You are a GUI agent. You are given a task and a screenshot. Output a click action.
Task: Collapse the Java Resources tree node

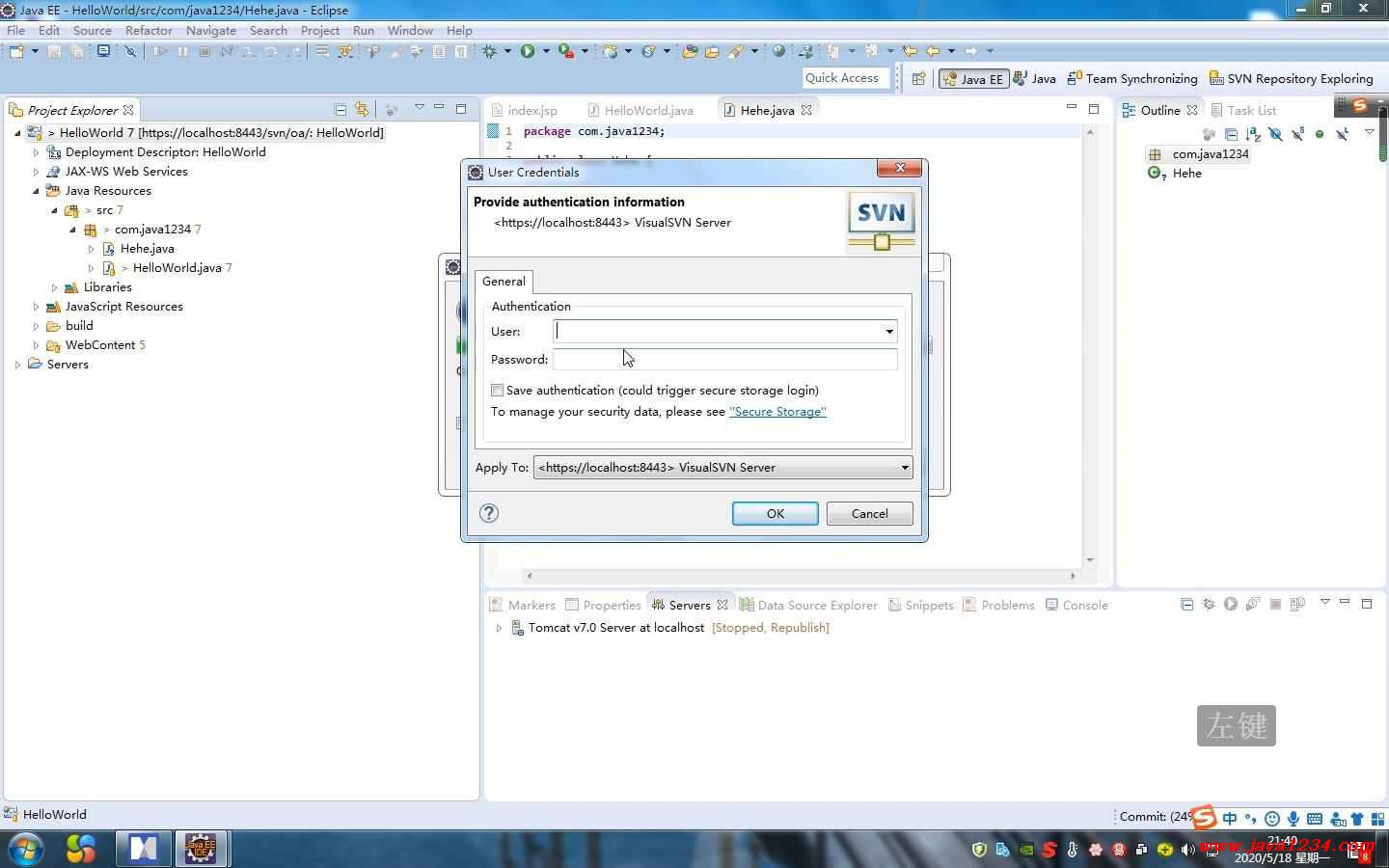(x=36, y=190)
